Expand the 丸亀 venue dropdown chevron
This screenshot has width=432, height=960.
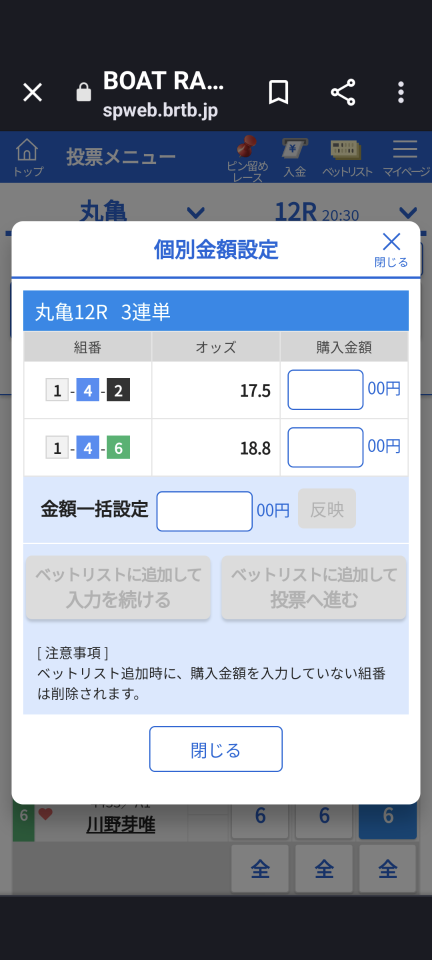[x=195, y=213]
